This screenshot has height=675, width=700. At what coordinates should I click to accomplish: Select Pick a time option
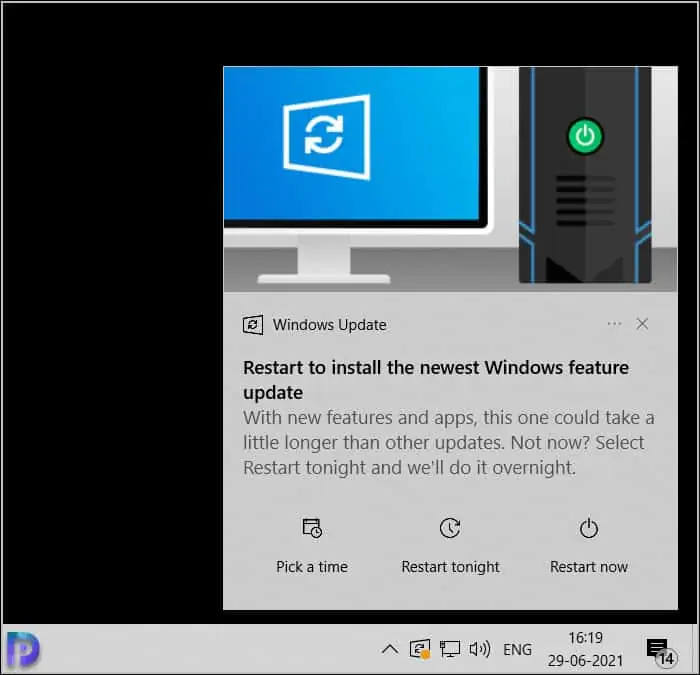click(x=312, y=546)
